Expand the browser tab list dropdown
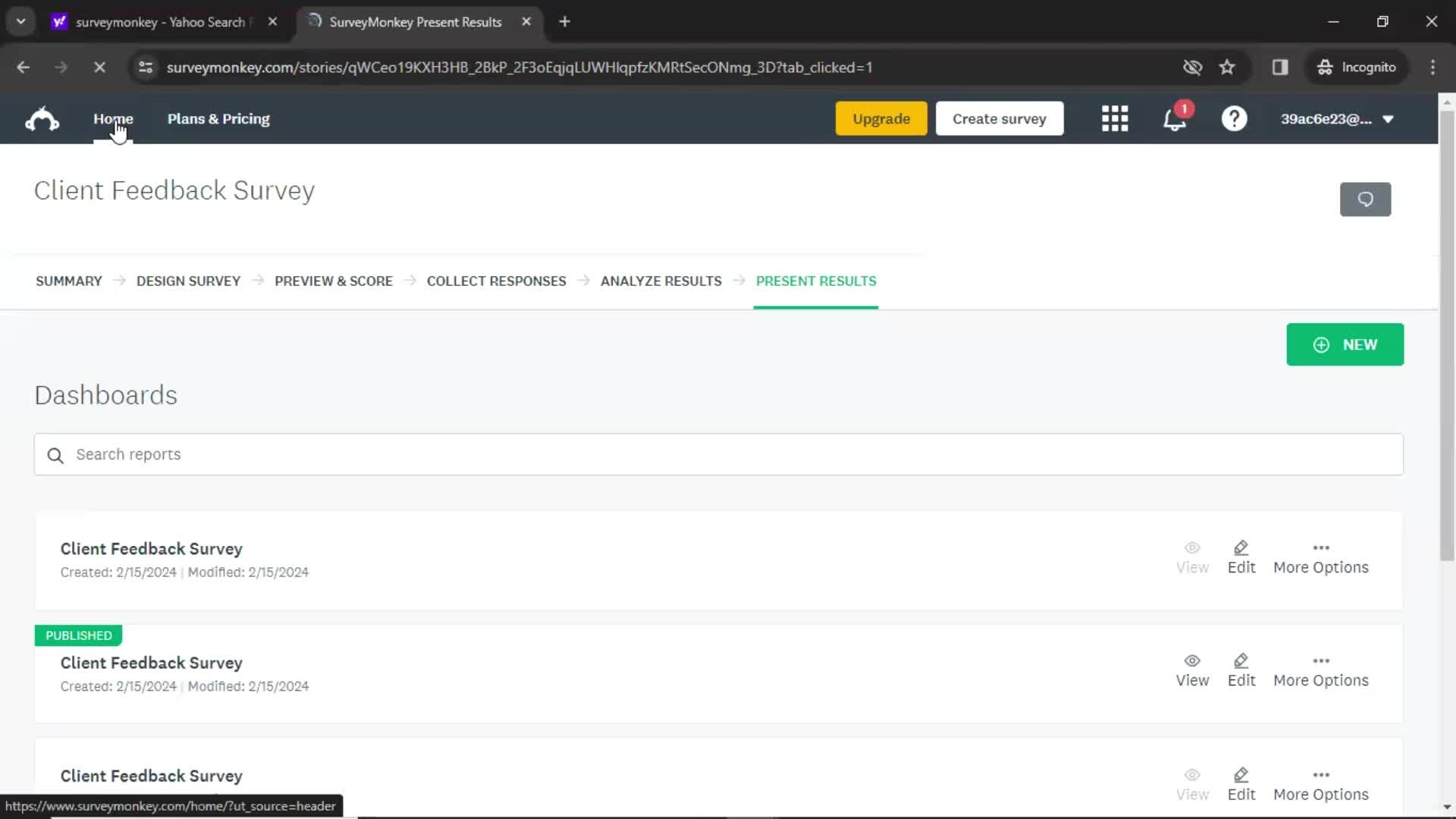The image size is (1456, 819). click(21, 21)
